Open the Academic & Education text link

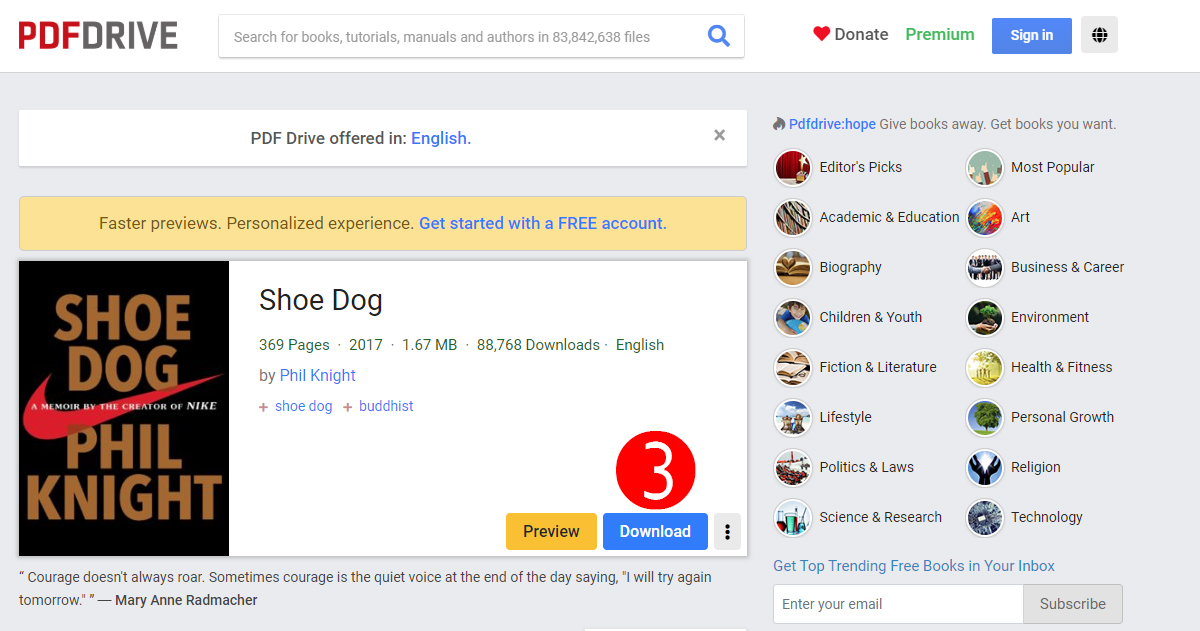pos(889,217)
